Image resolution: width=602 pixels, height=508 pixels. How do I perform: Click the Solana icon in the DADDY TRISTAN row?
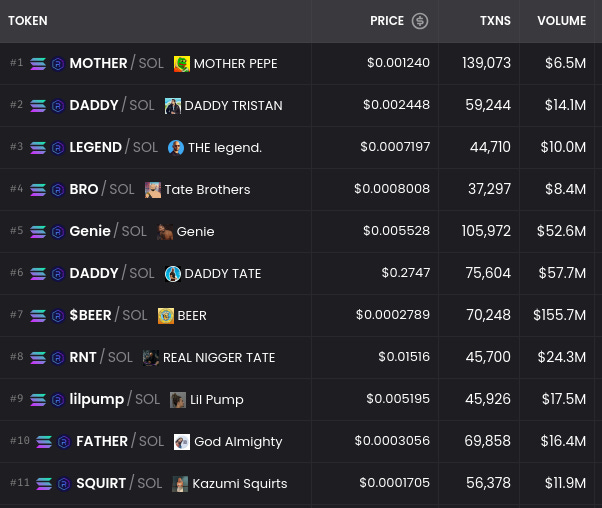click(38, 106)
